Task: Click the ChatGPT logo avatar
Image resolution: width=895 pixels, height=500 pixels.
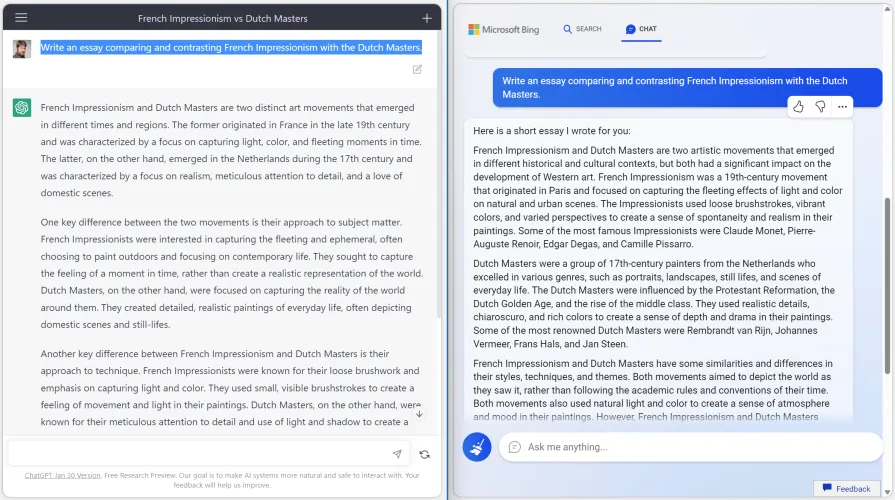Action: click(22, 108)
